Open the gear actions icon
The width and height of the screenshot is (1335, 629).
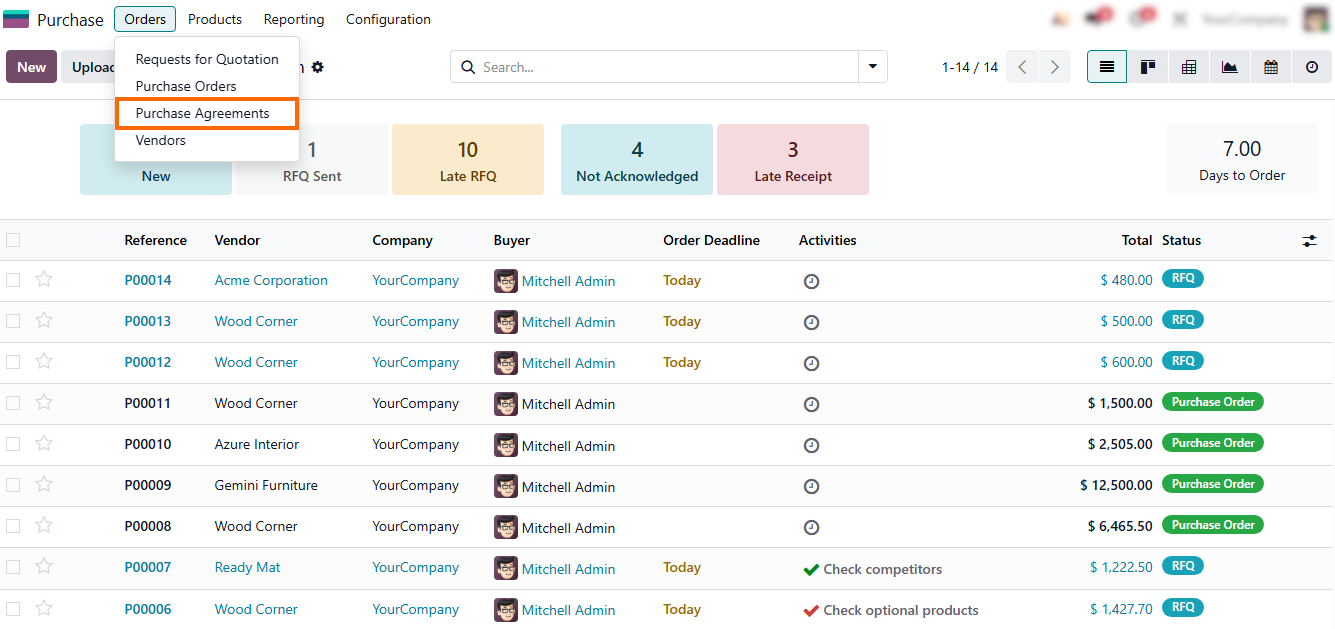tap(318, 67)
